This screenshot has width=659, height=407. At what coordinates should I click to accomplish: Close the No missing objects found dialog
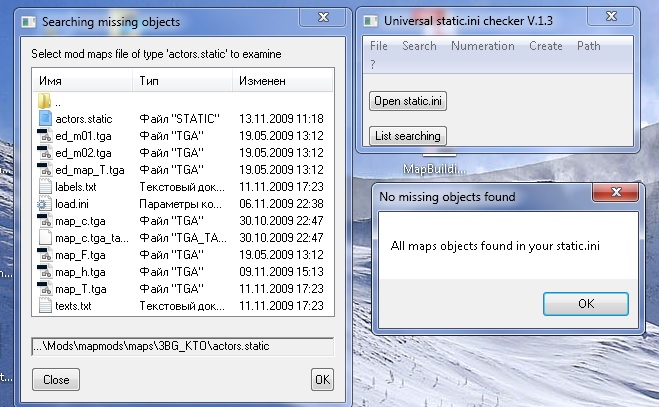point(616,192)
